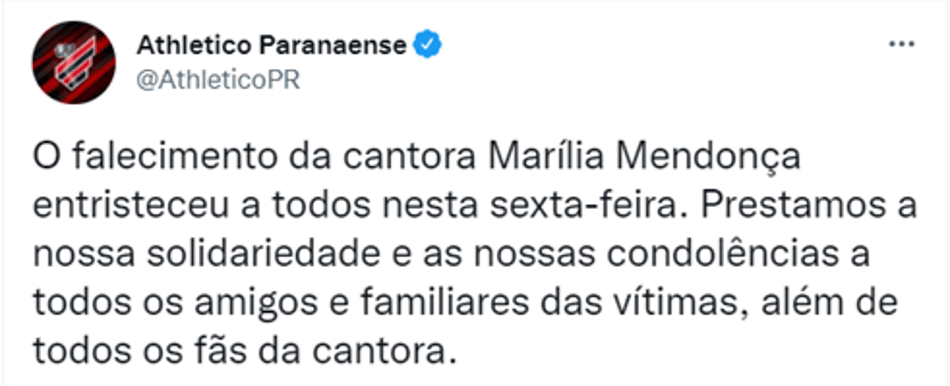Click the blue verified badge
Screen dimensions: 950x386
[428, 45]
